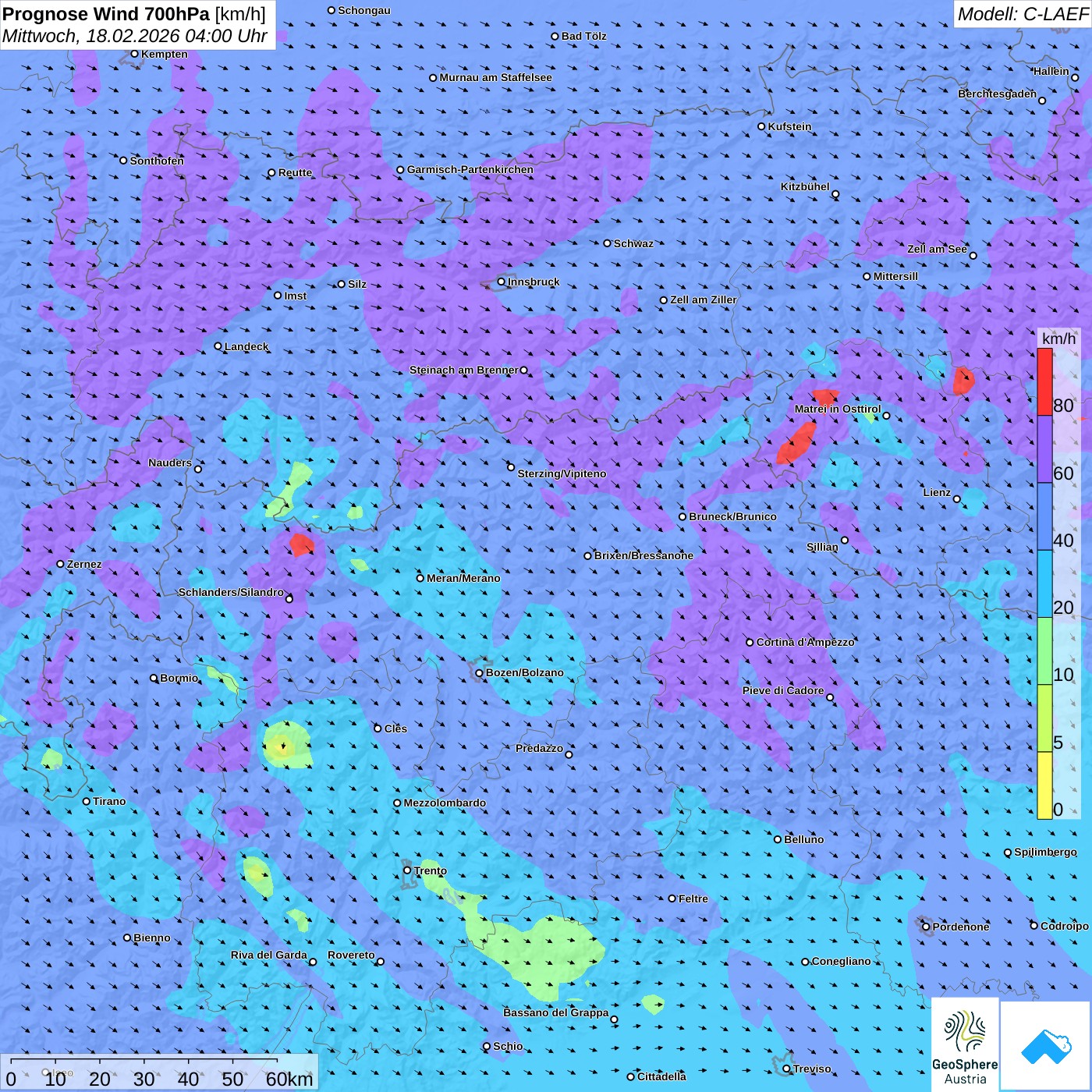Click the Berchtesgaden label
The width and height of the screenshot is (1092, 1092).
pos(997,94)
